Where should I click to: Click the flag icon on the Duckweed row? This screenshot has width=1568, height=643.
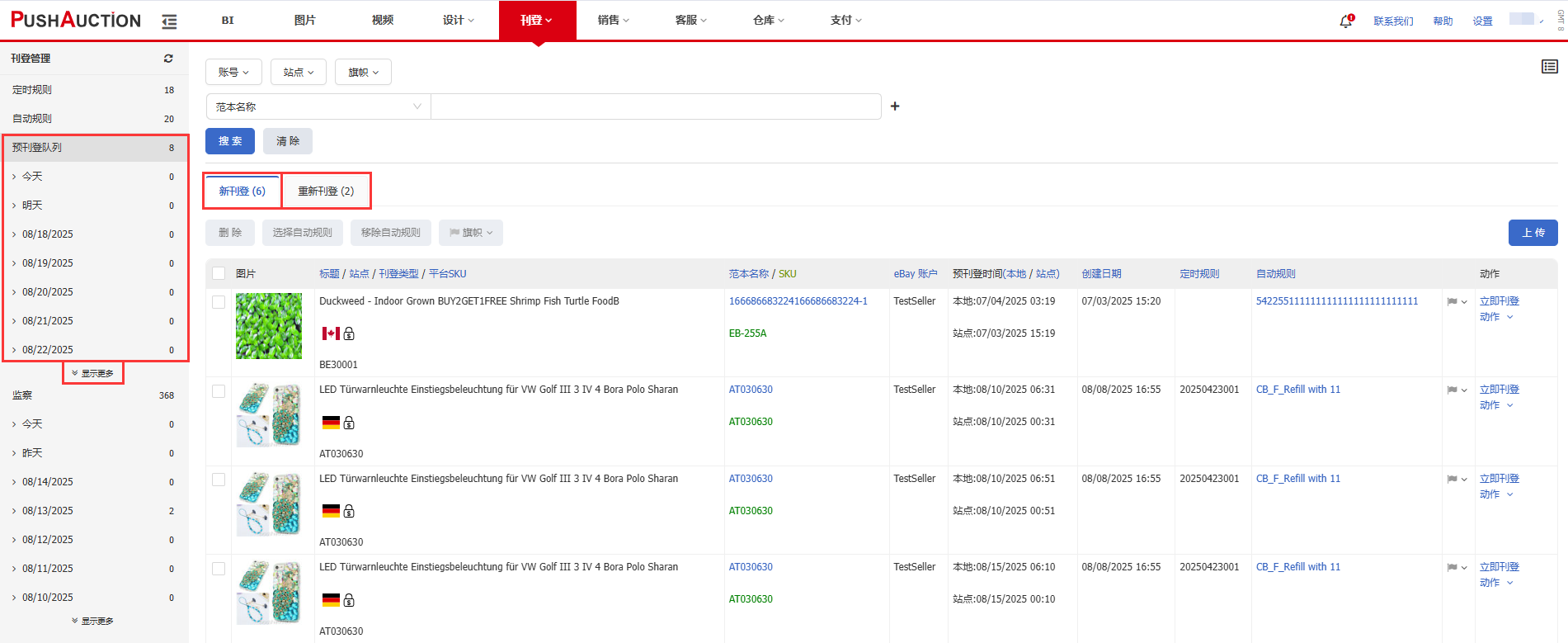[1452, 302]
